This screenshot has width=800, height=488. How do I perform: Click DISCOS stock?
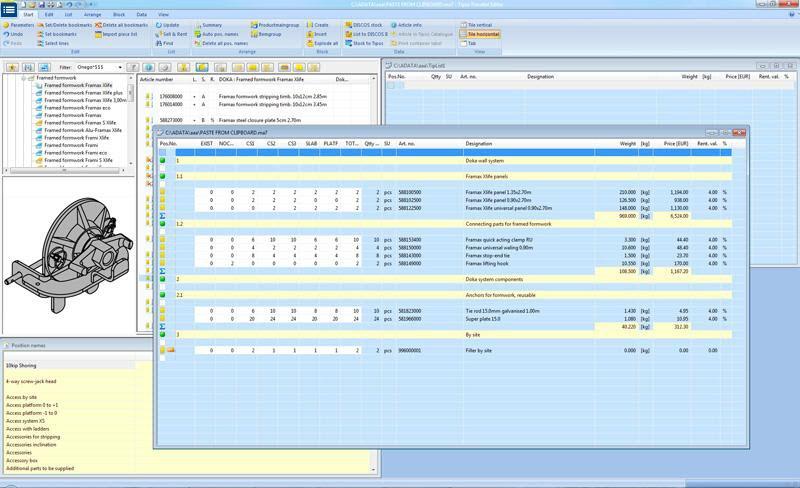coord(364,25)
